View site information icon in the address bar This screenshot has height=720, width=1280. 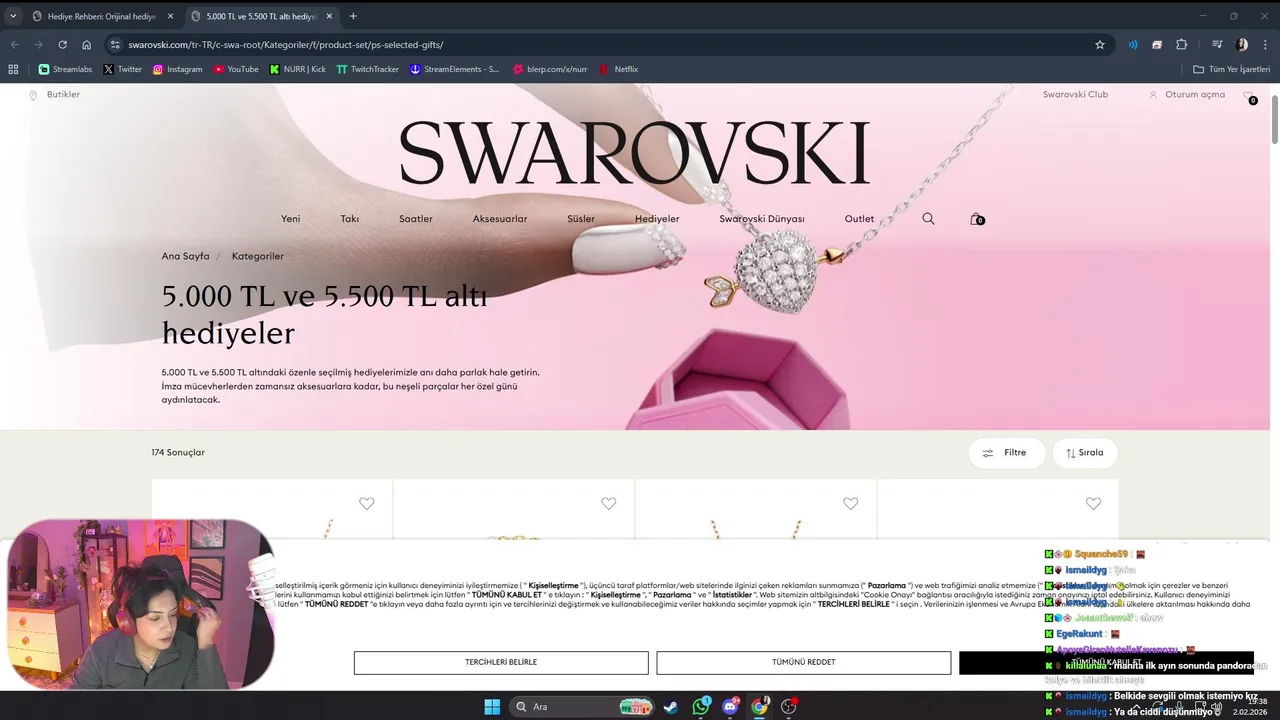click(115, 45)
